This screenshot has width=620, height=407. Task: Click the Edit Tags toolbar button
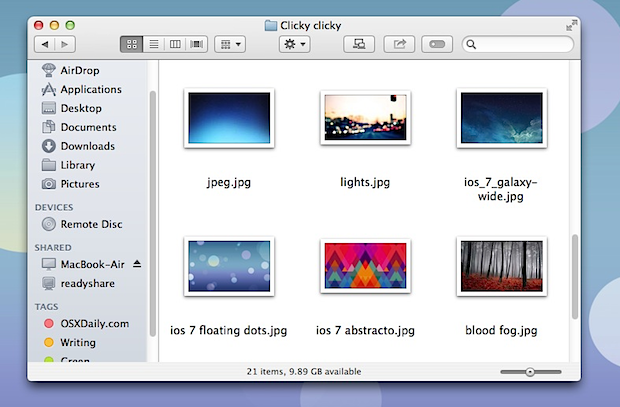point(437,44)
